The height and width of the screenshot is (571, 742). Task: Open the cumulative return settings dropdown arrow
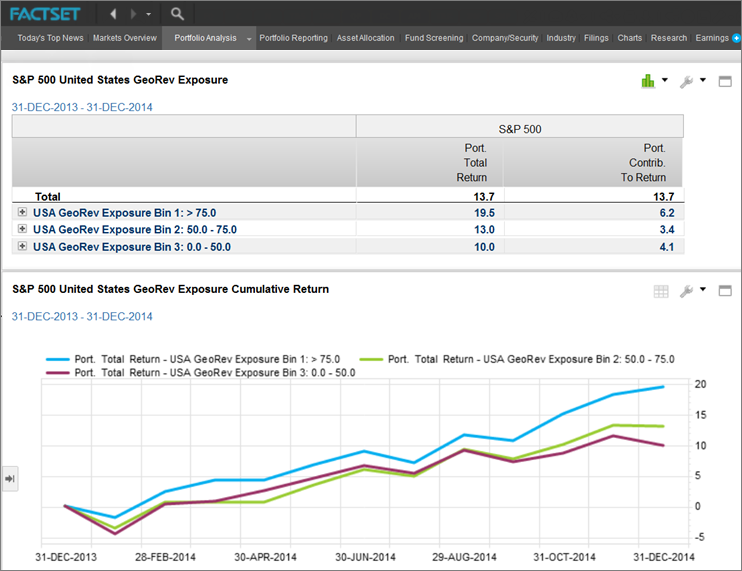(x=703, y=289)
